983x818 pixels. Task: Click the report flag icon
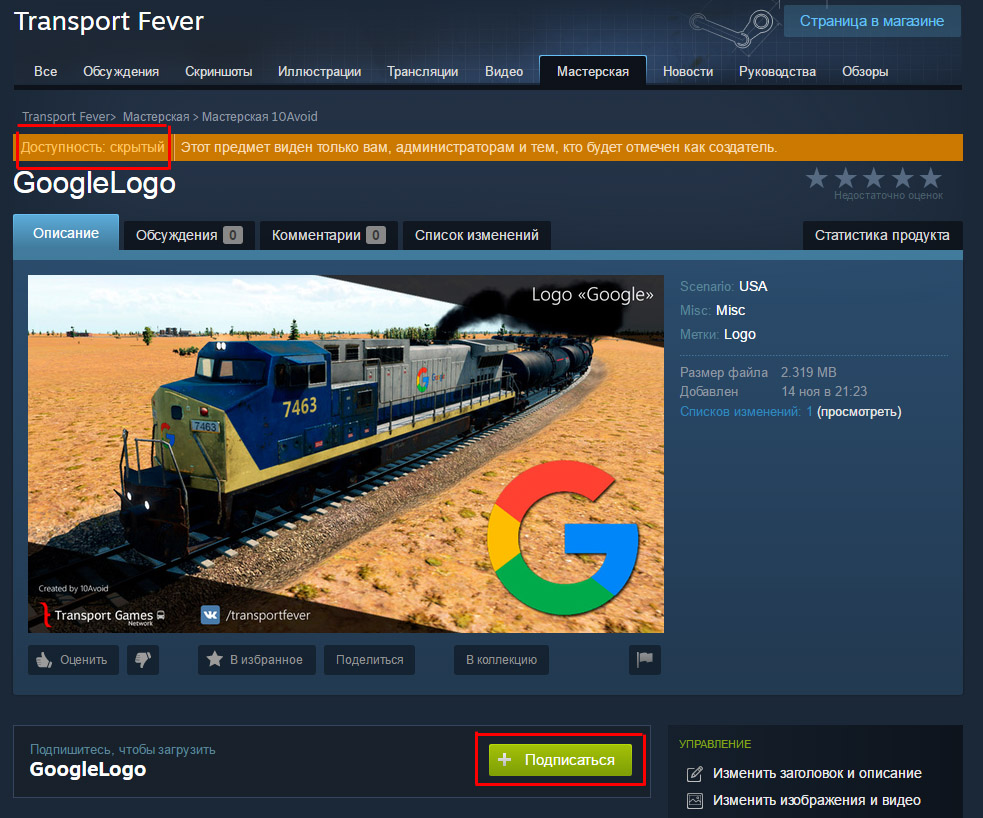(644, 659)
